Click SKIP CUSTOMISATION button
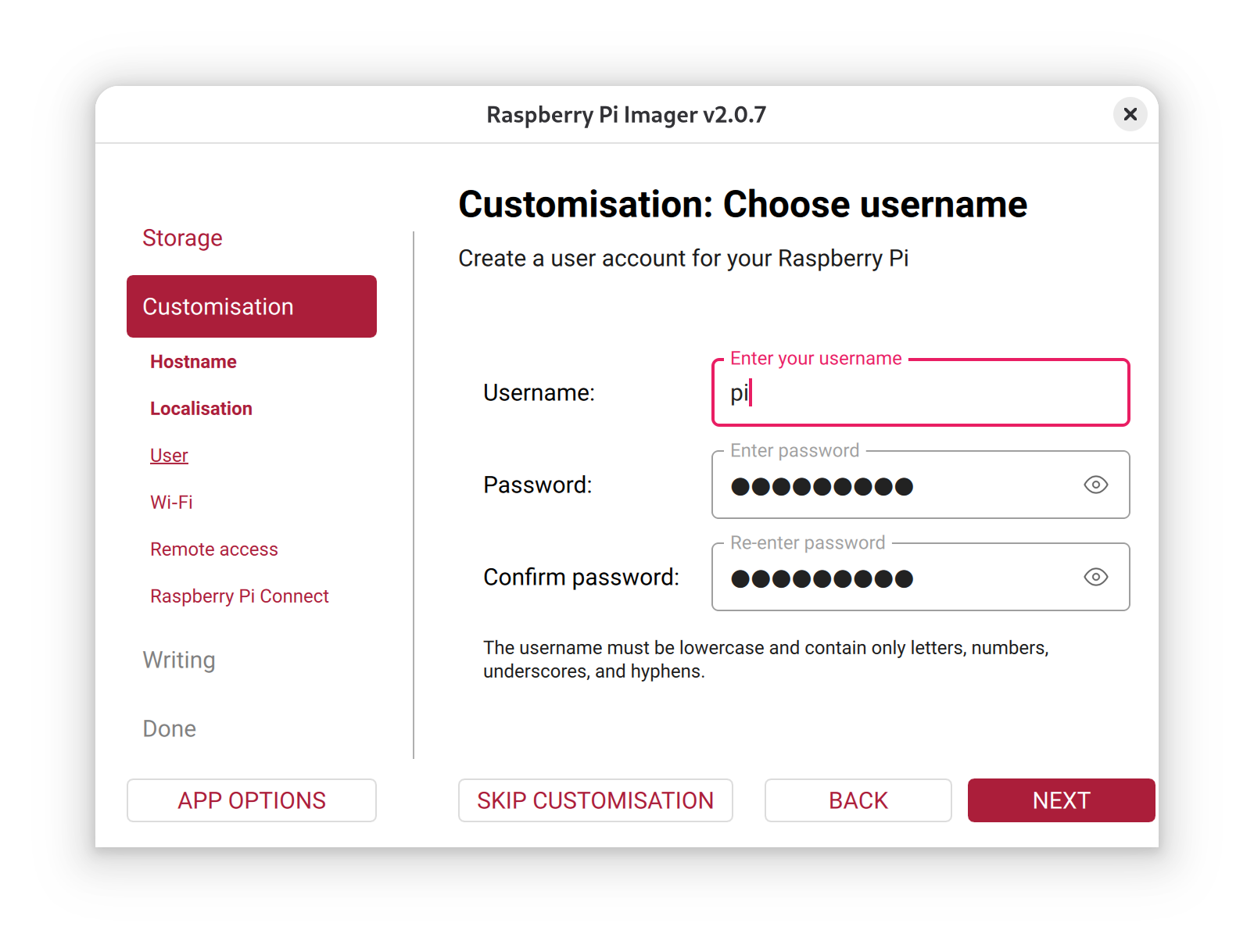 (595, 800)
